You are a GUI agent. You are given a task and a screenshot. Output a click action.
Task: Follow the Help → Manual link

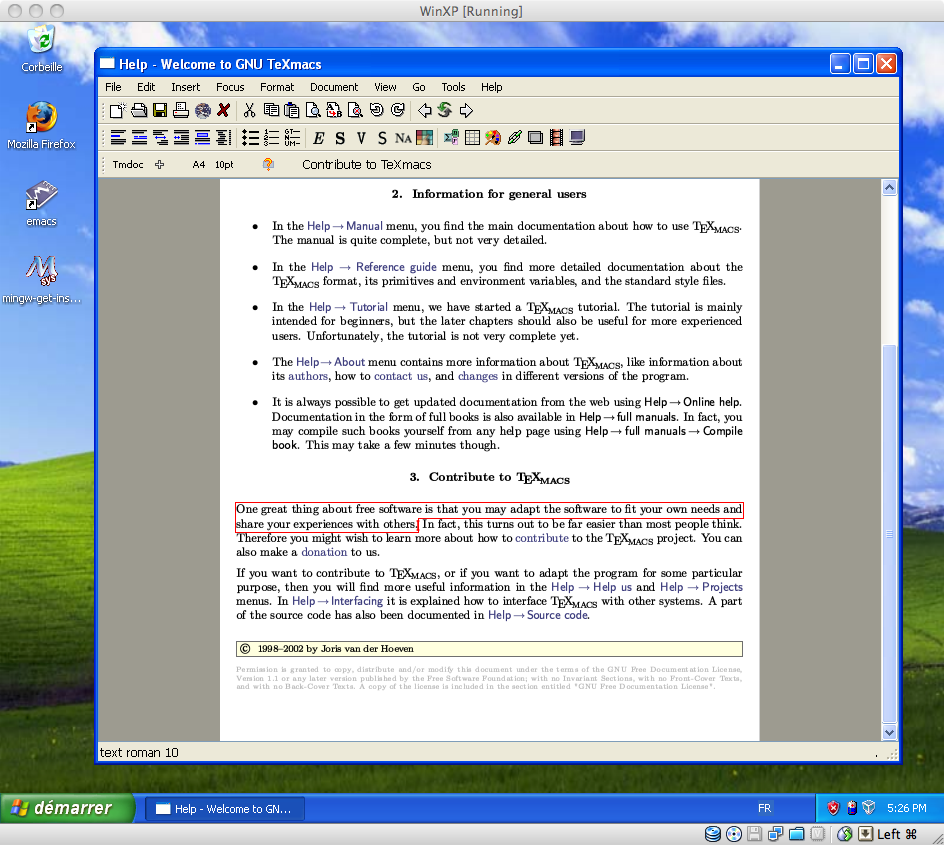(x=345, y=226)
